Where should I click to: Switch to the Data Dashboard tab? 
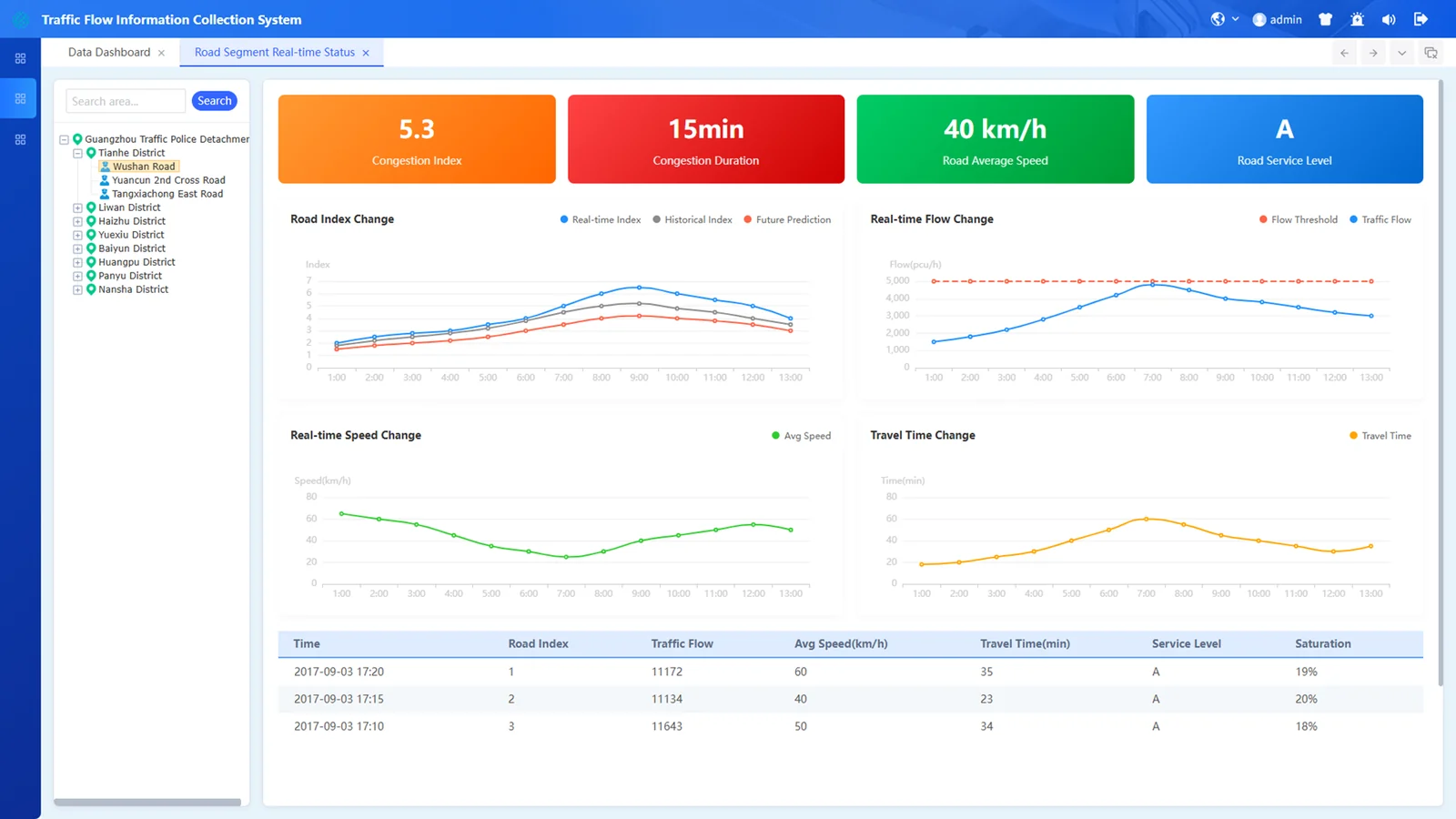pyautogui.click(x=109, y=53)
